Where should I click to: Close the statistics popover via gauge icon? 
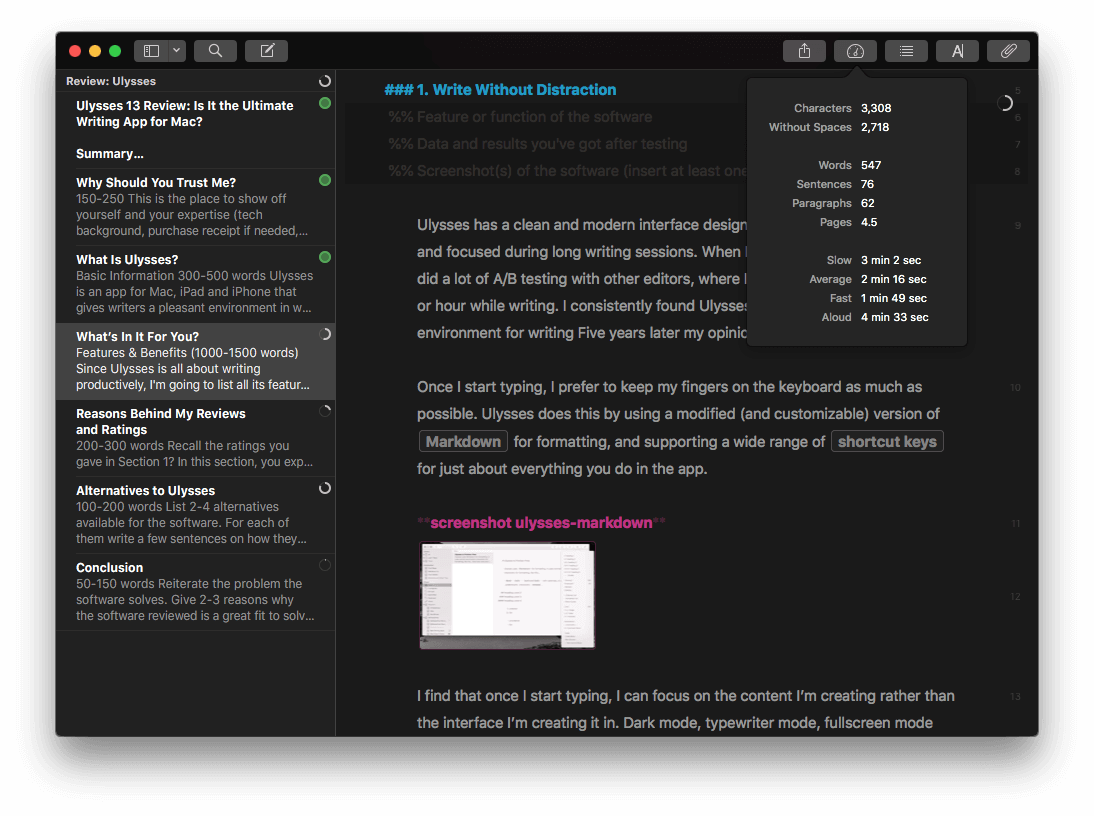coord(855,51)
